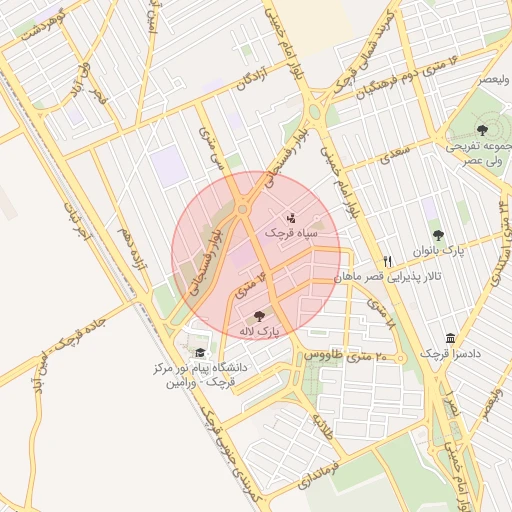The width and height of the screenshot is (512, 512).
Task: Select the سعدی street label
Action: (395, 155)
